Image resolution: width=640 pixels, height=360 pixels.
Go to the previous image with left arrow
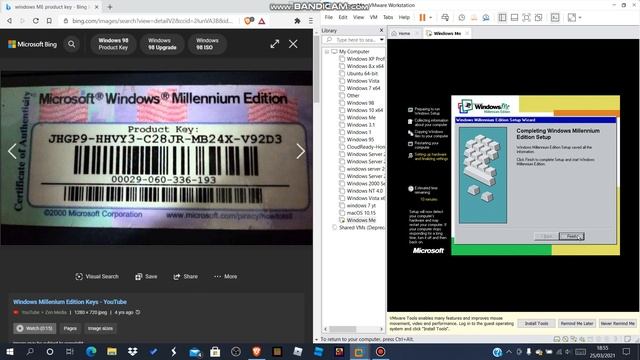[x=12, y=151]
